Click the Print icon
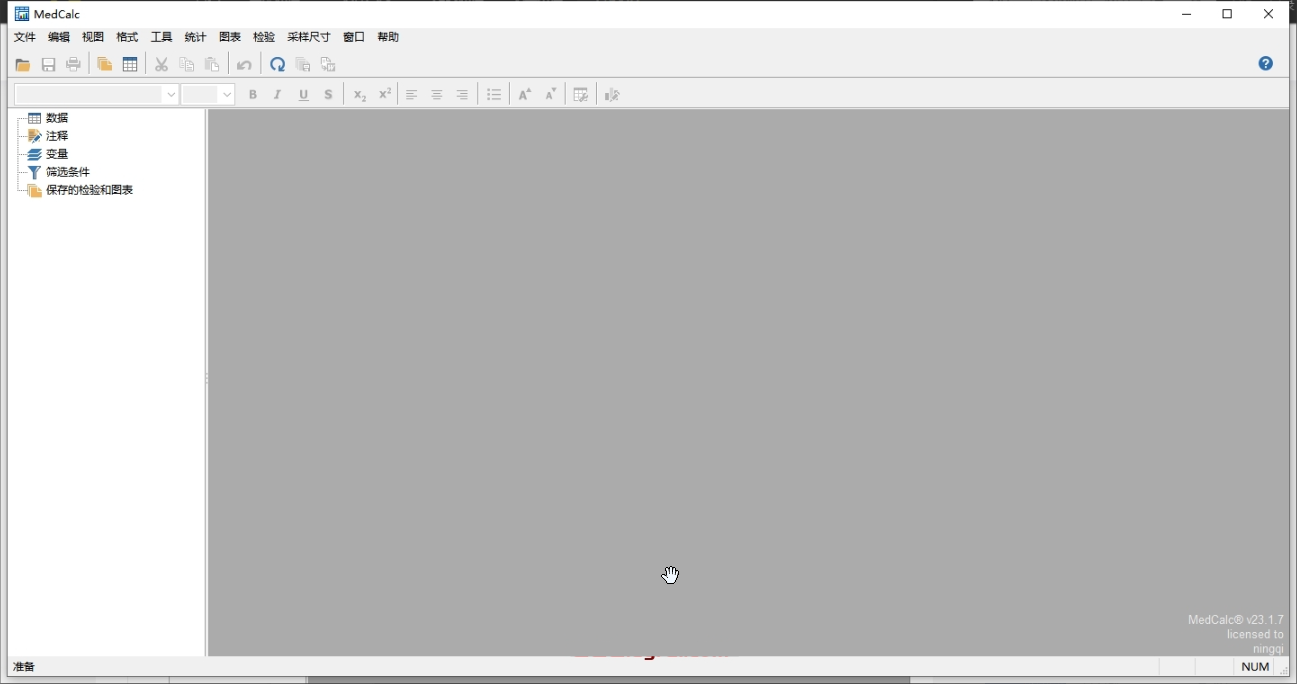Viewport: 1297px width, 684px height. (x=73, y=65)
